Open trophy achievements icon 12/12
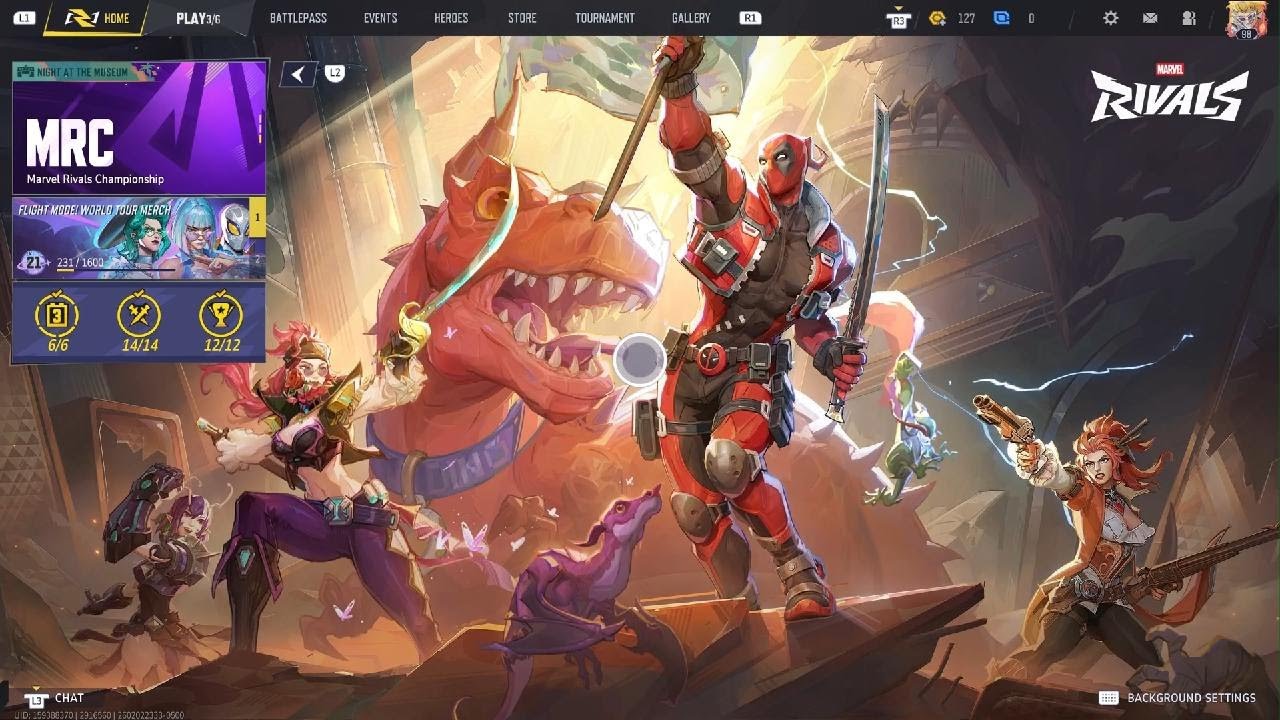The height and width of the screenshot is (720, 1280). [x=221, y=316]
